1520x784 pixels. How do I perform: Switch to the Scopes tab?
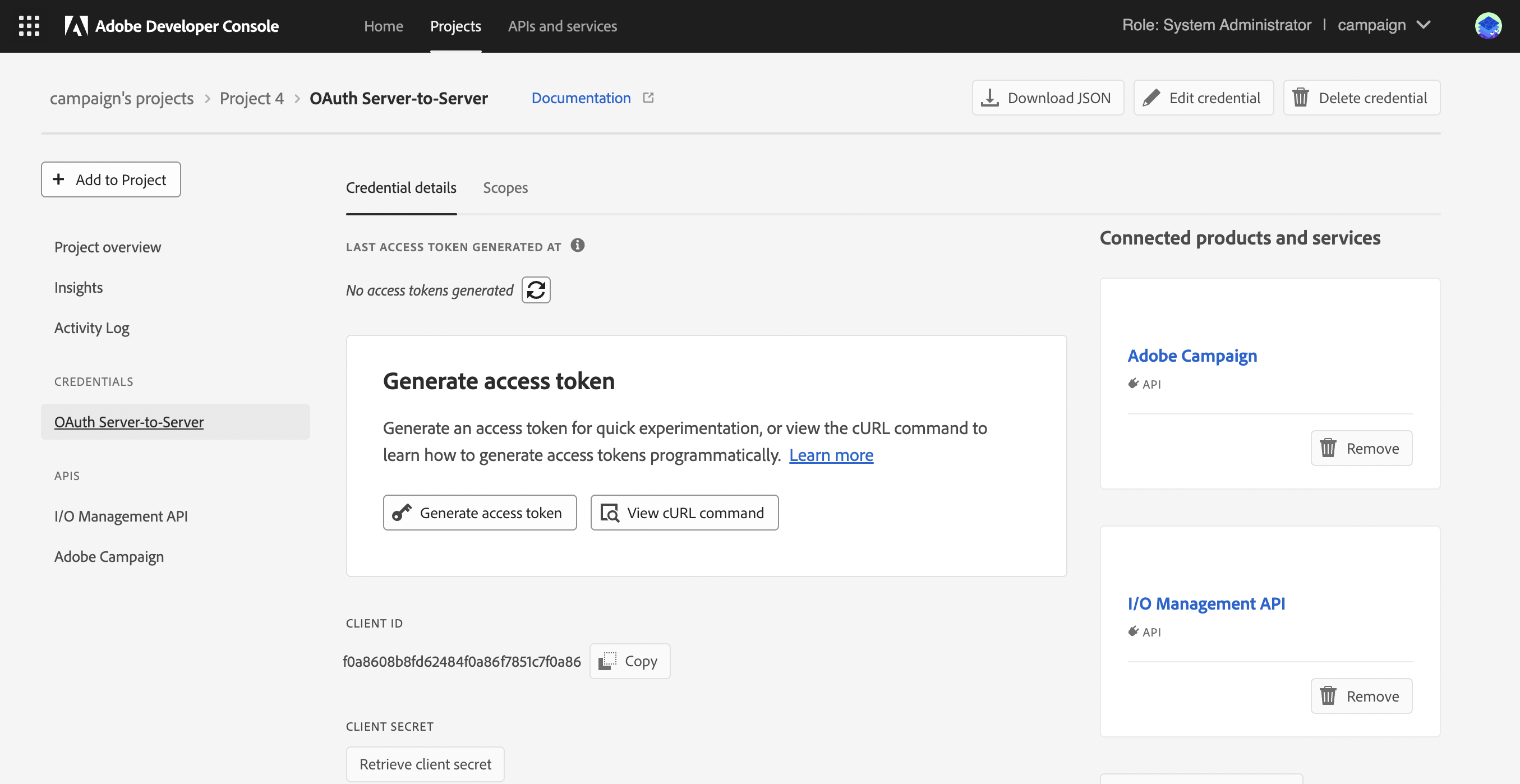505,188
